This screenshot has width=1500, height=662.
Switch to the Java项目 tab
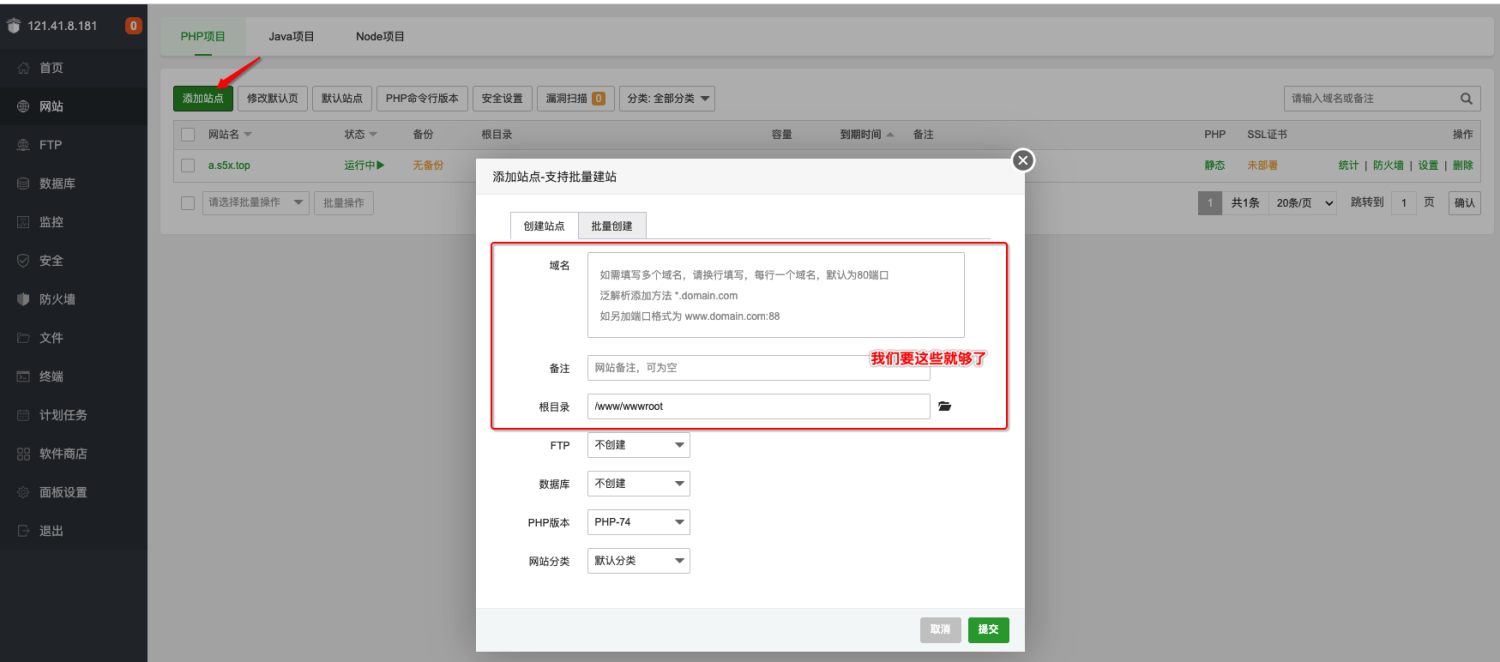tap(292, 36)
